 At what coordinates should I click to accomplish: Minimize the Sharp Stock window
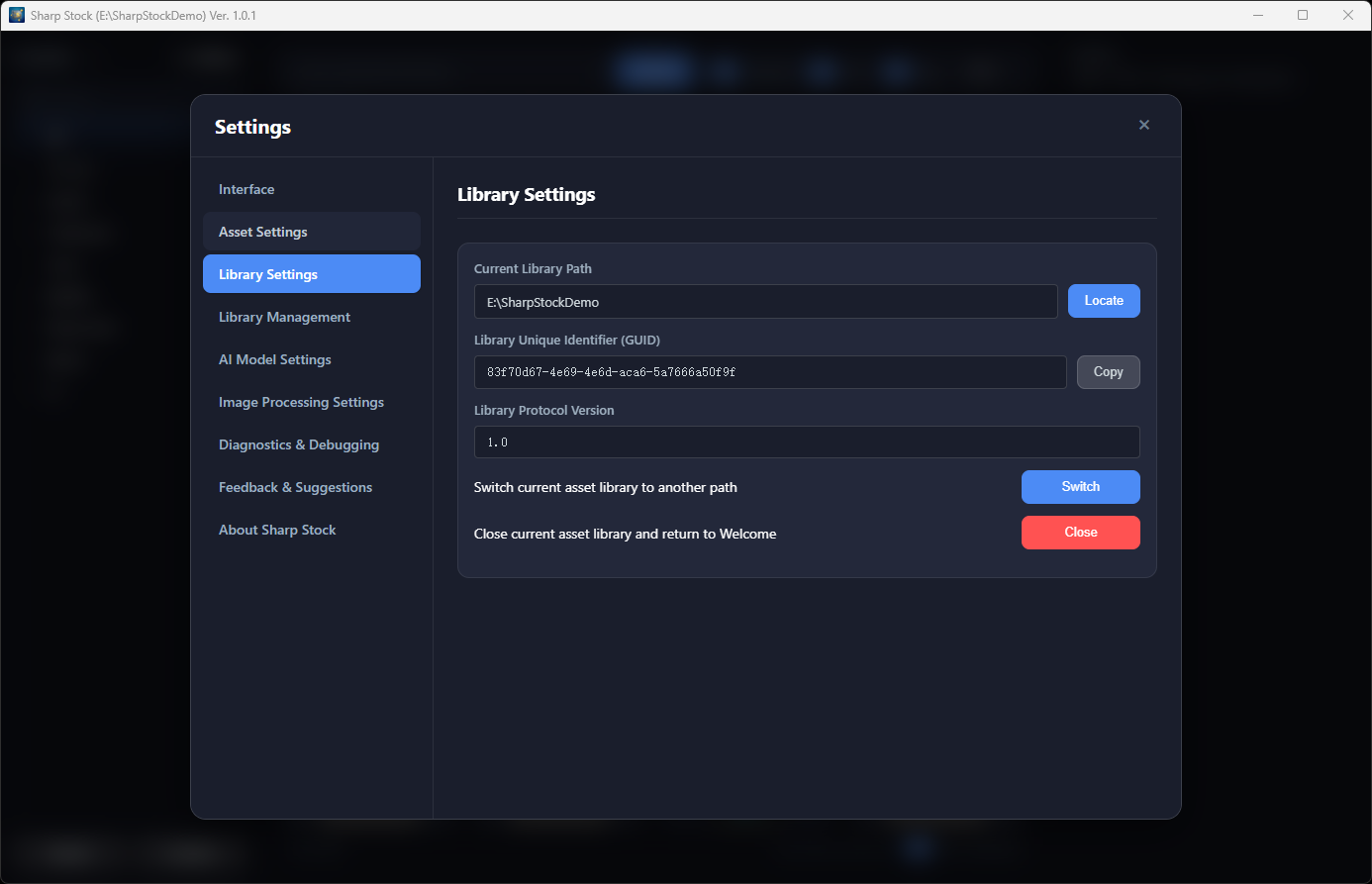click(x=1258, y=15)
